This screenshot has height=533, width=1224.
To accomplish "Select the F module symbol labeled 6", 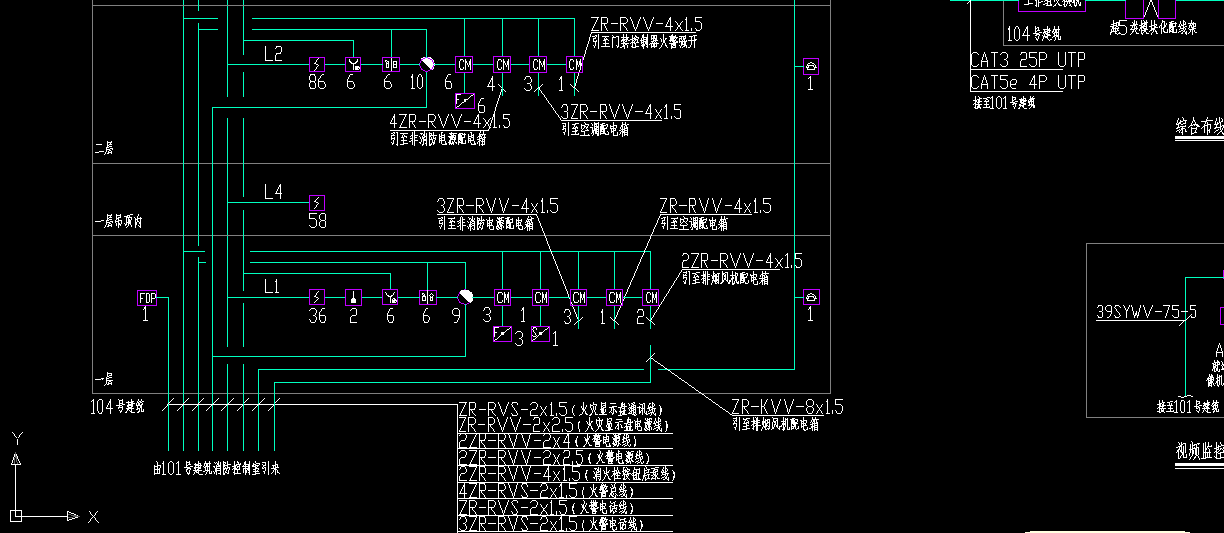I will coord(465,100).
